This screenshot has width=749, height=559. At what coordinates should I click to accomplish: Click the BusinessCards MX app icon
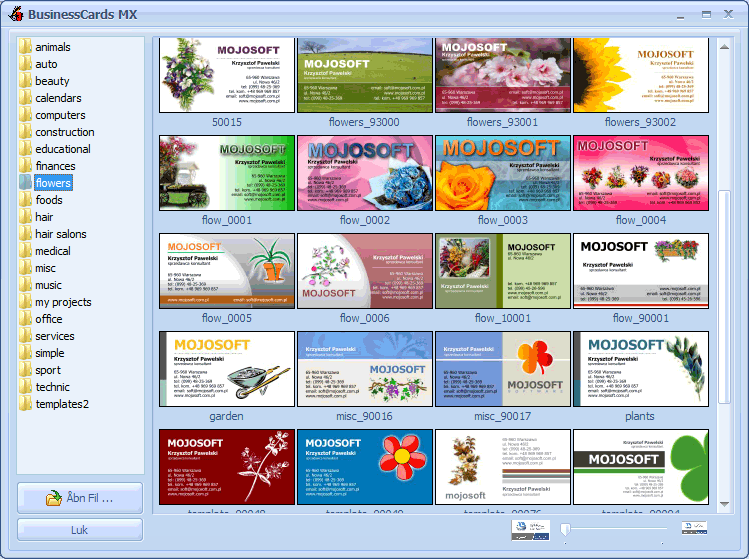coord(16,14)
